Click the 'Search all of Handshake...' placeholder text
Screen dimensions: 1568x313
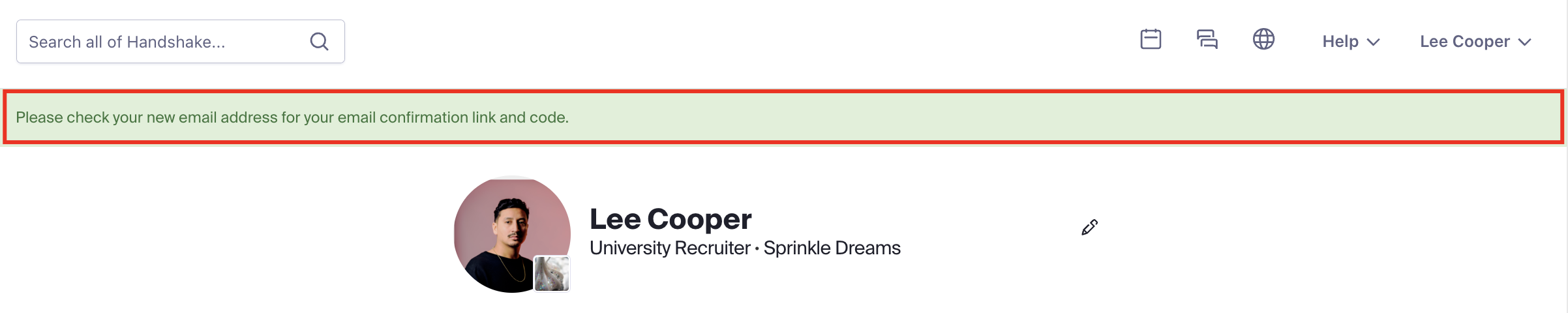[127, 42]
